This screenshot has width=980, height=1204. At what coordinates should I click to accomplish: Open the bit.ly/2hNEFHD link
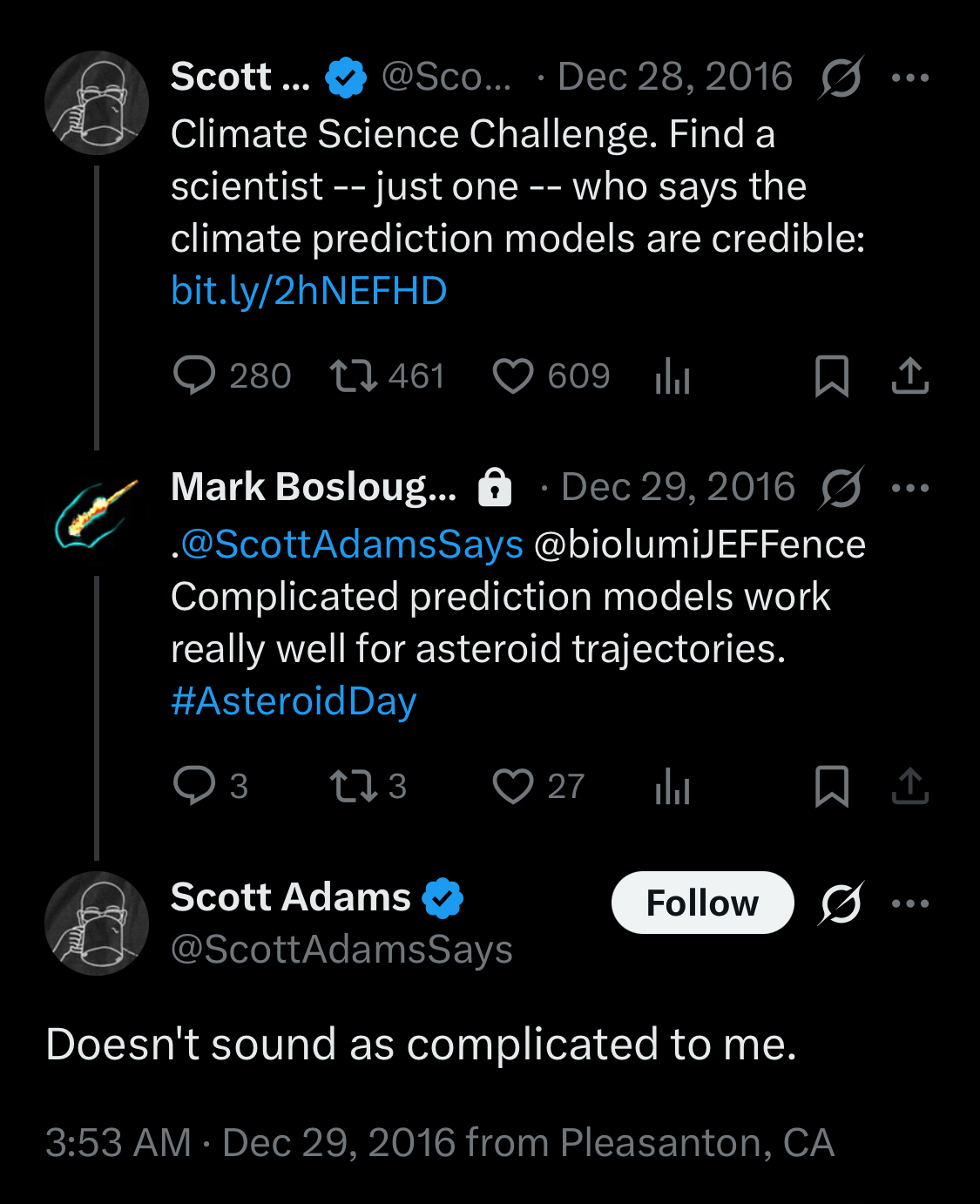pos(308,291)
